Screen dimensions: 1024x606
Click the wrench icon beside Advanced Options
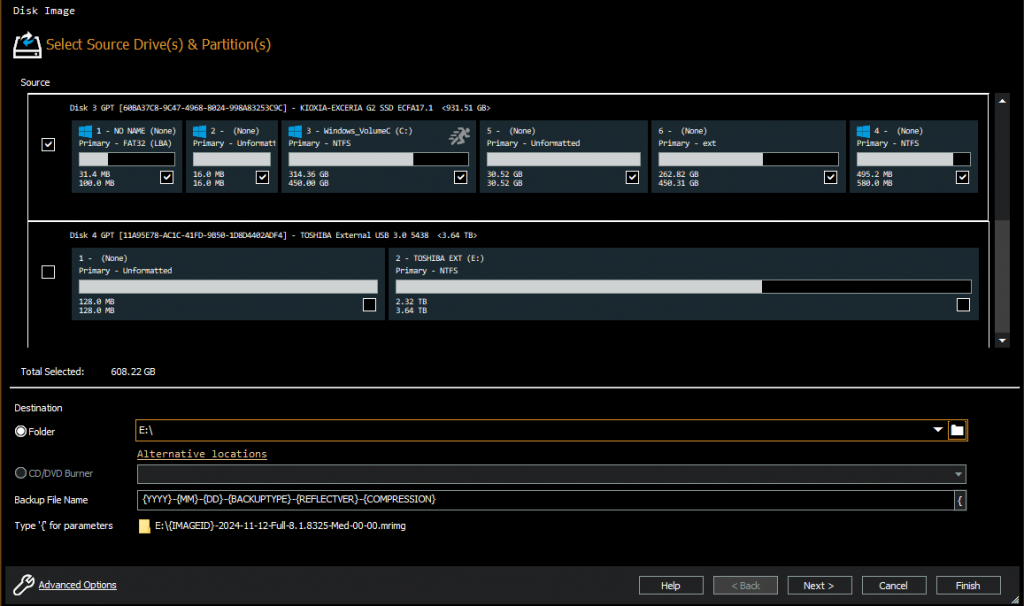(x=24, y=584)
